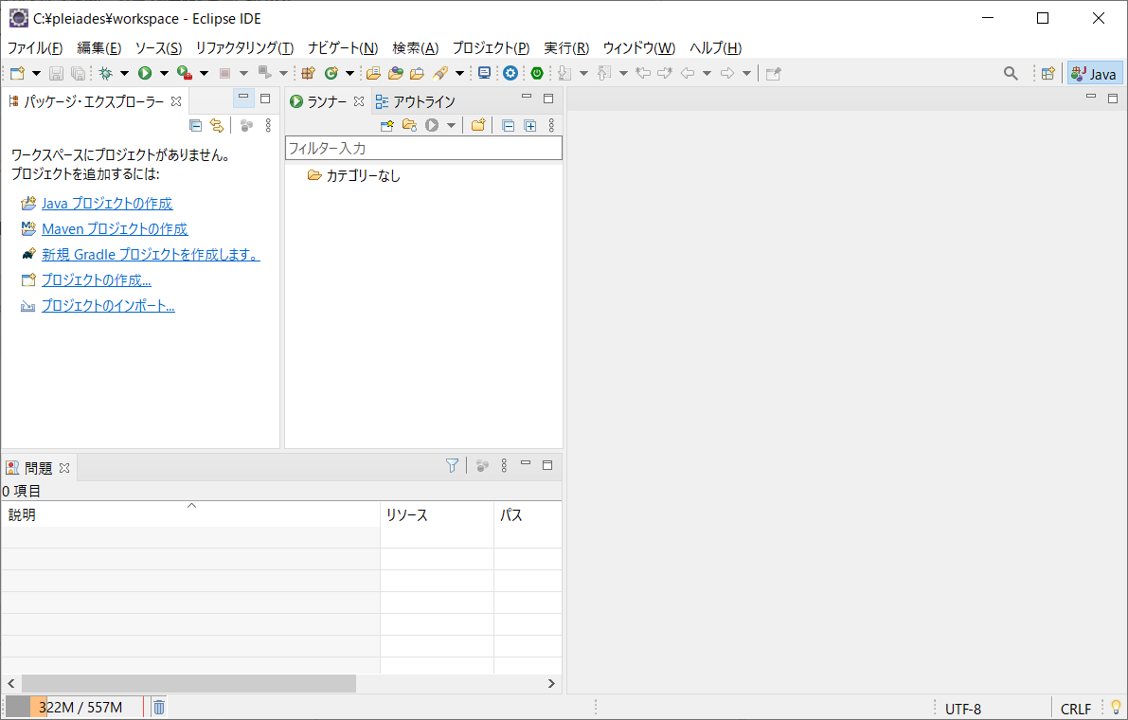Click the Search flashlight icon
The height and width of the screenshot is (720, 1128).
click(440, 73)
